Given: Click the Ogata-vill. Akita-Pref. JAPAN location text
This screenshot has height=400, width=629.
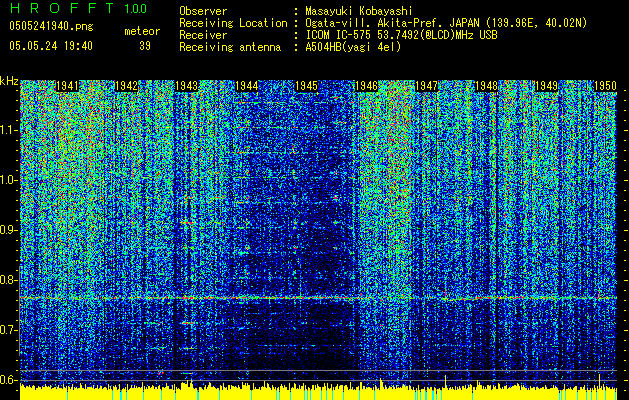Looking at the screenshot, I should (446, 23).
